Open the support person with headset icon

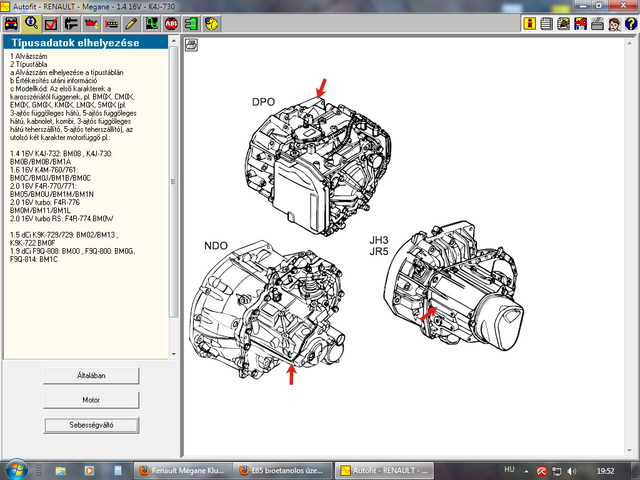click(x=614, y=24)
